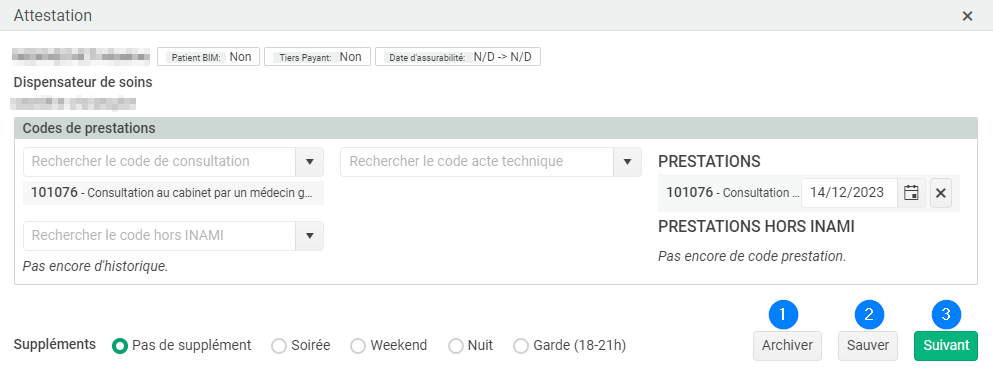993x377 pixels.
Task: Click the Sauver button
Action: click(868, 346)
